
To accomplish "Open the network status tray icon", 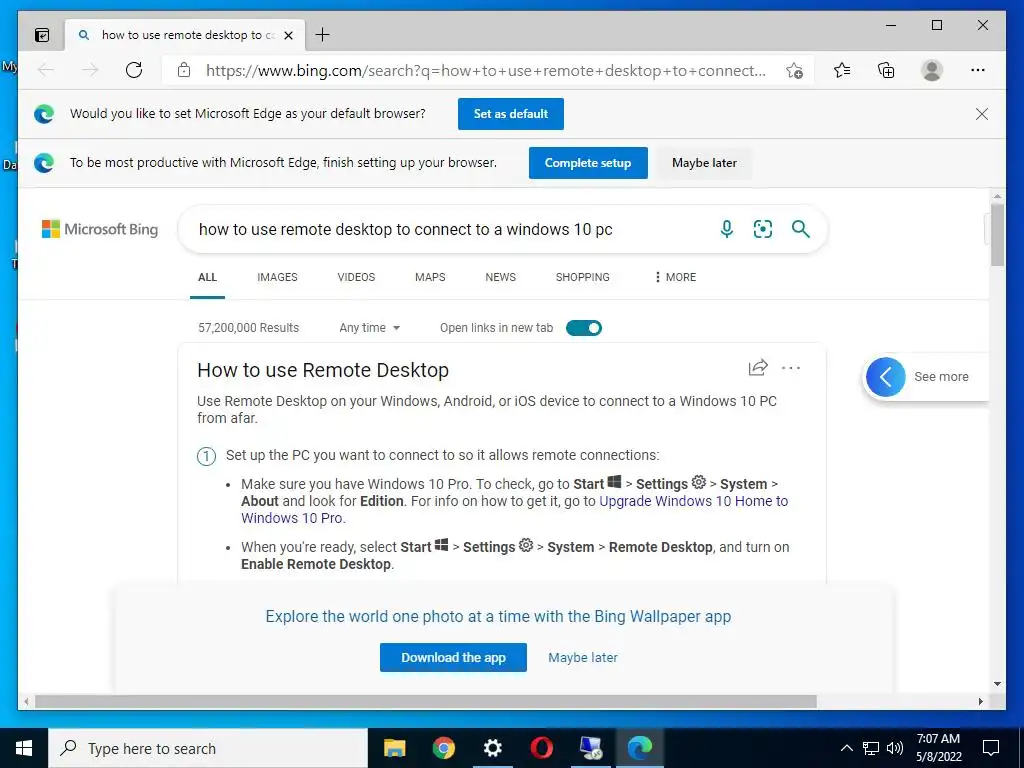I will click(x=871, y=748).
